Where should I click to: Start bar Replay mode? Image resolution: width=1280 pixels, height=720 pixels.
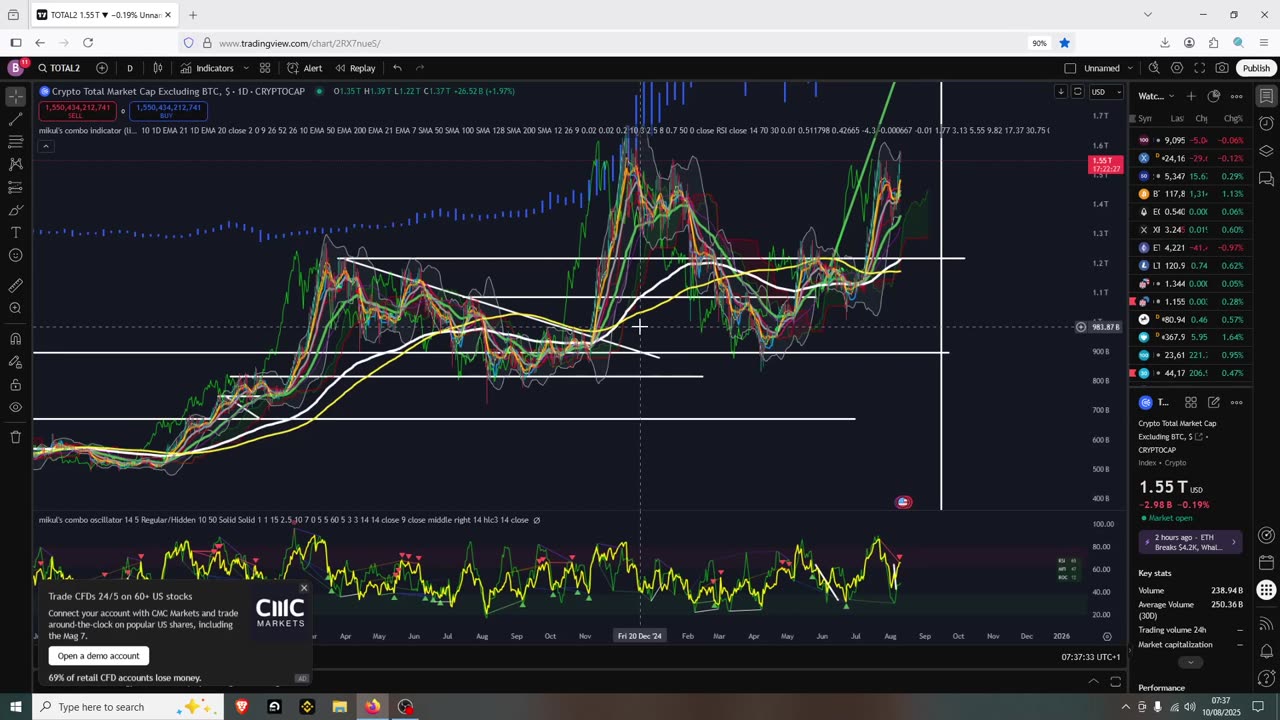355,68
